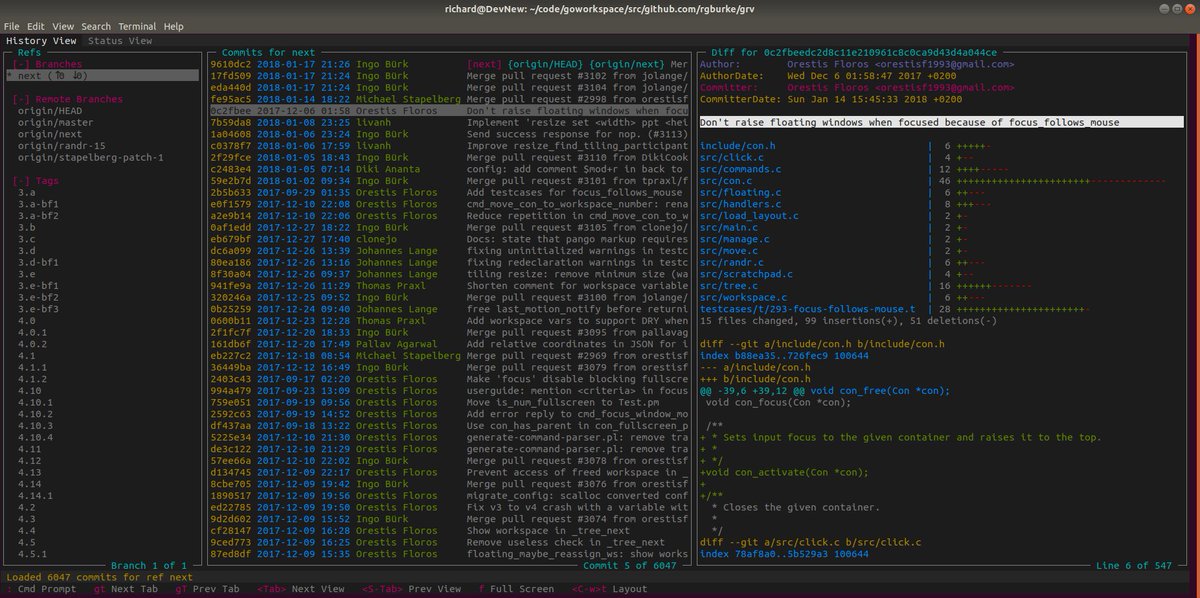The height and width of the screenshot is (598, 1200).
Task: Select tag 4.1.2
Action: pyautogui.click(x=32, y=379)
